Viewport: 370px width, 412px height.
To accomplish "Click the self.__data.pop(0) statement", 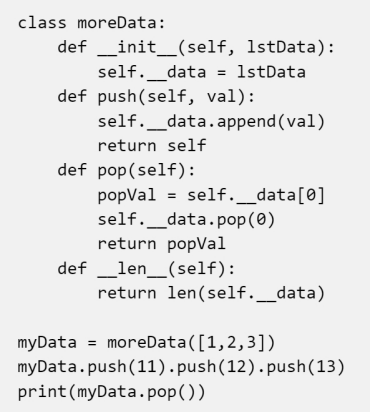I will (186, 220).
